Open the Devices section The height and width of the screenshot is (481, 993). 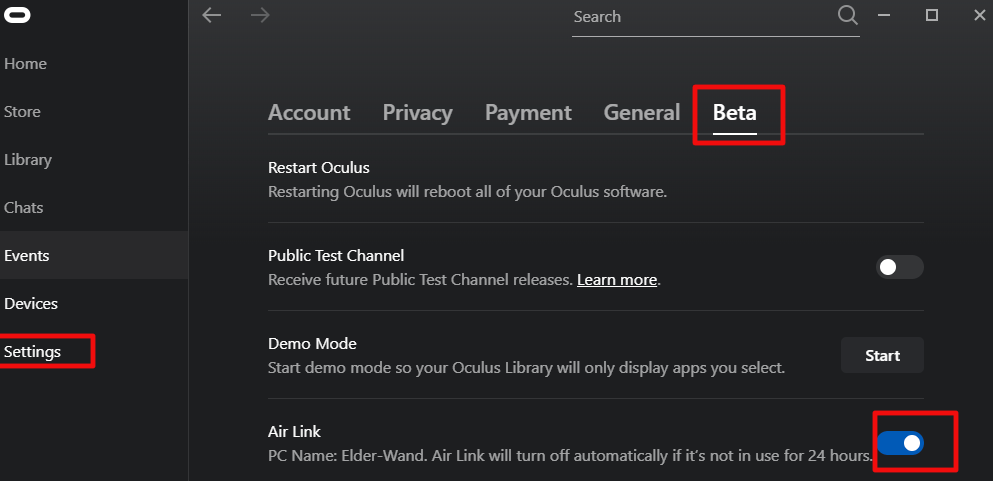[x=31, y=304]
